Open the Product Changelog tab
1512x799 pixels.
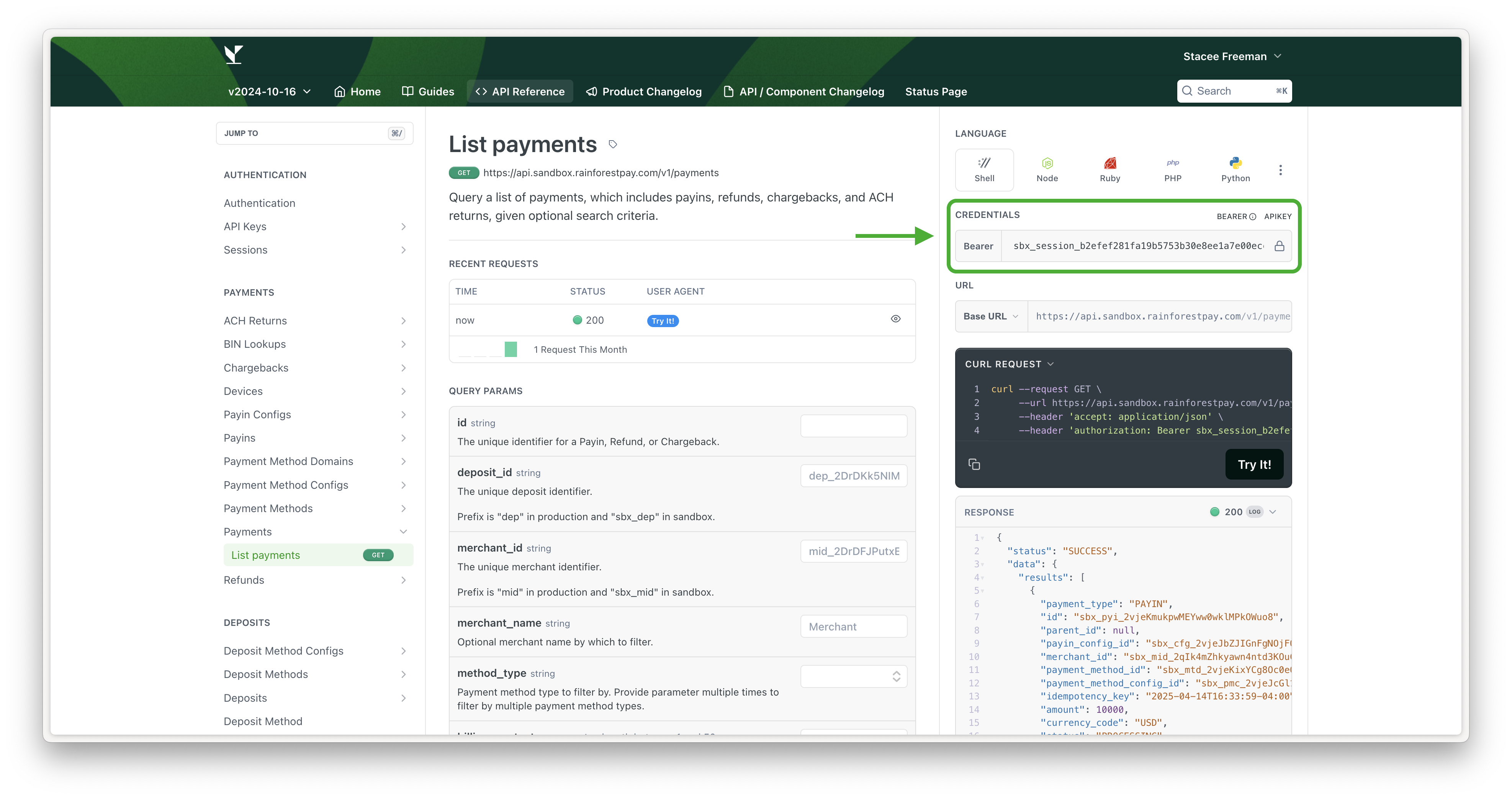click(644, 92)
